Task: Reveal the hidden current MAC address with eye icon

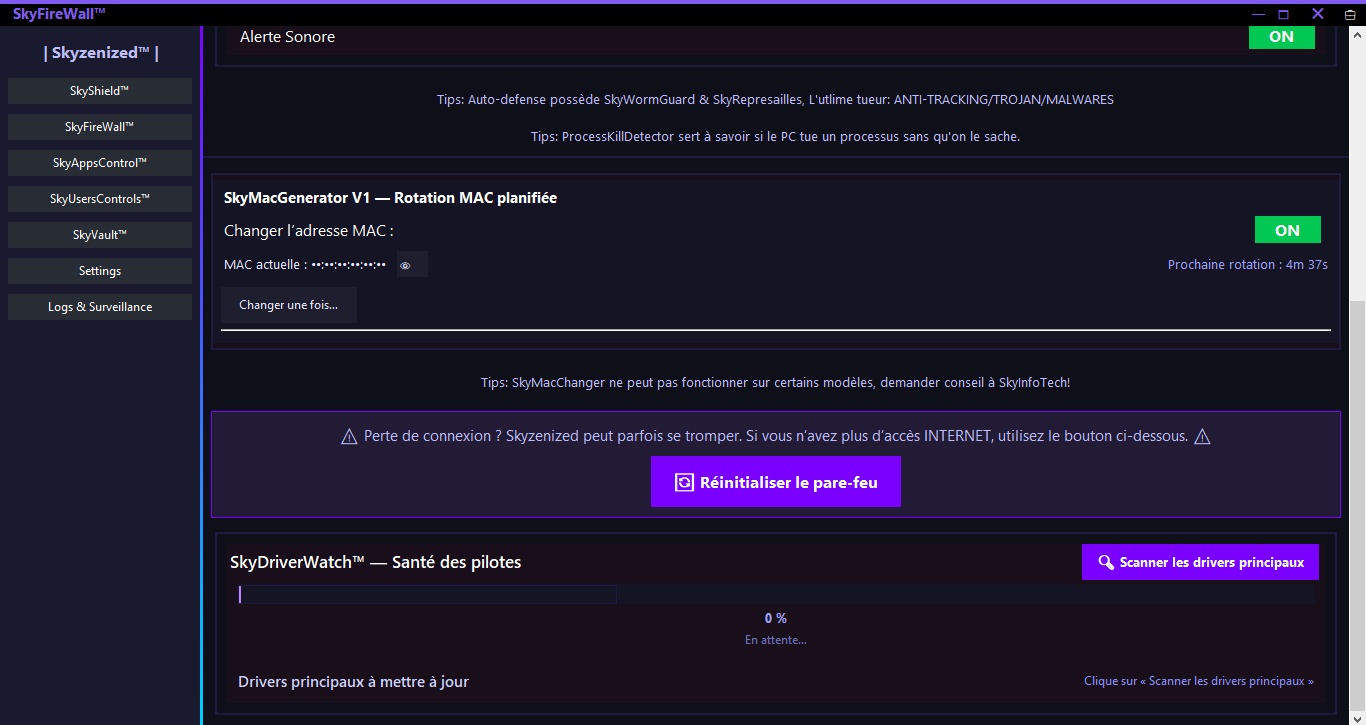Action: (x=405, y=265)
